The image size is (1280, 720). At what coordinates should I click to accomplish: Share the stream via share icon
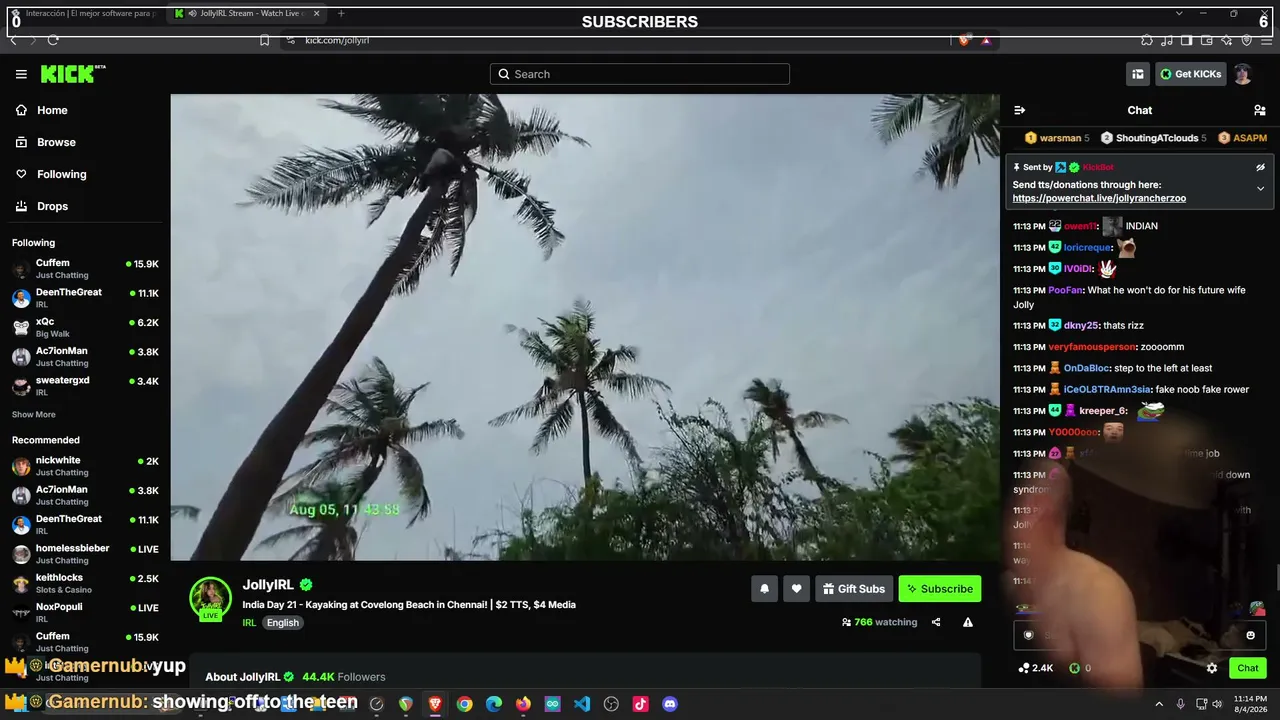(936, 622)
